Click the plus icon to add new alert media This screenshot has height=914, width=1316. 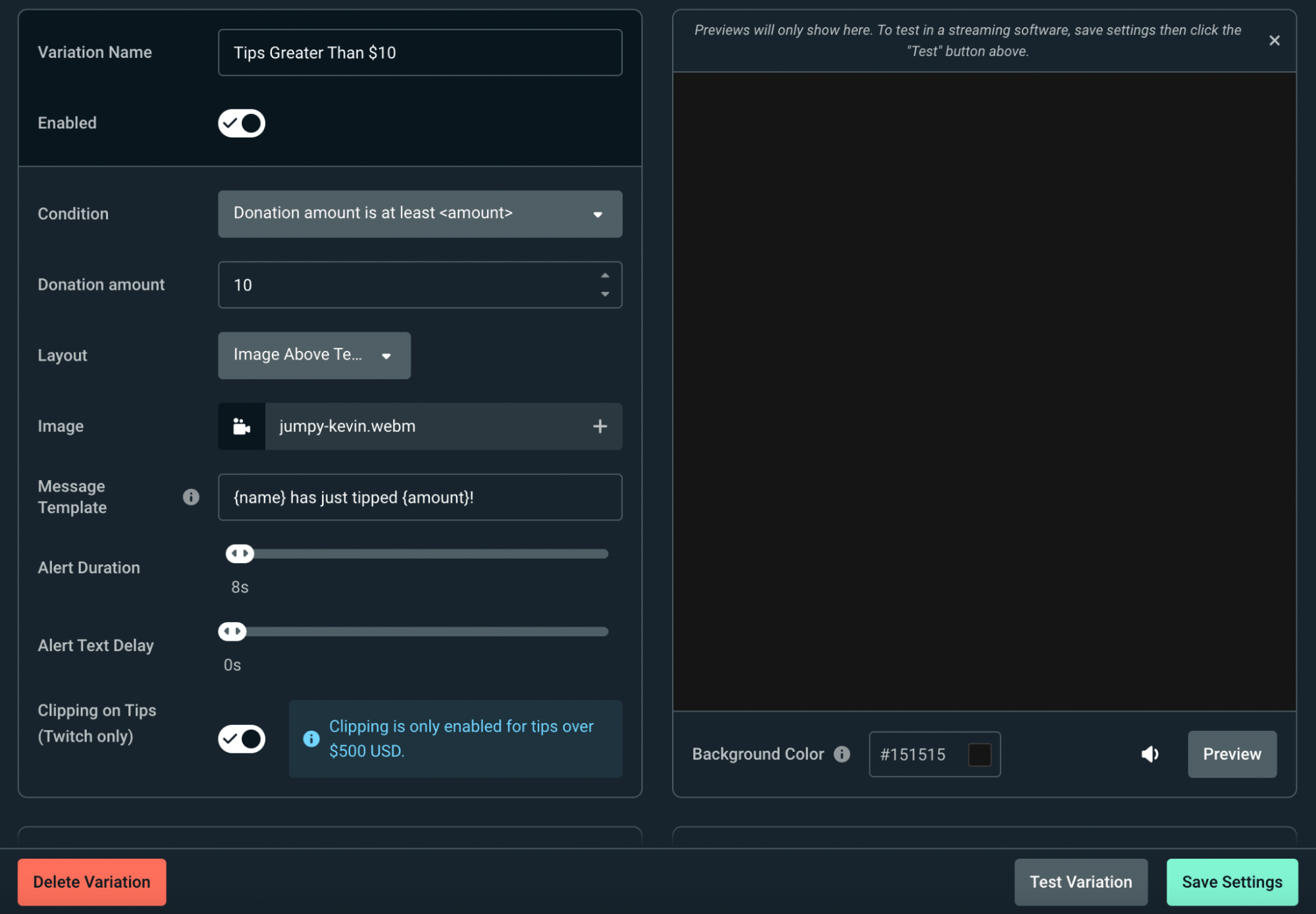[x=600, y=426]
